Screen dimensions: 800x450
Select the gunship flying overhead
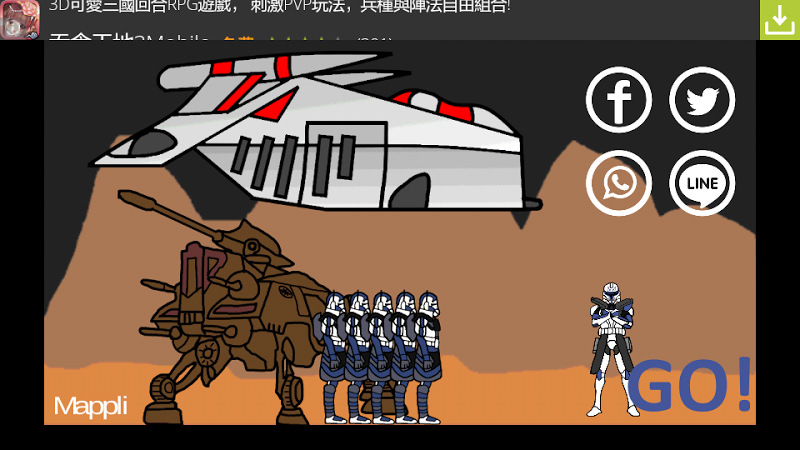tap(315, 132)
